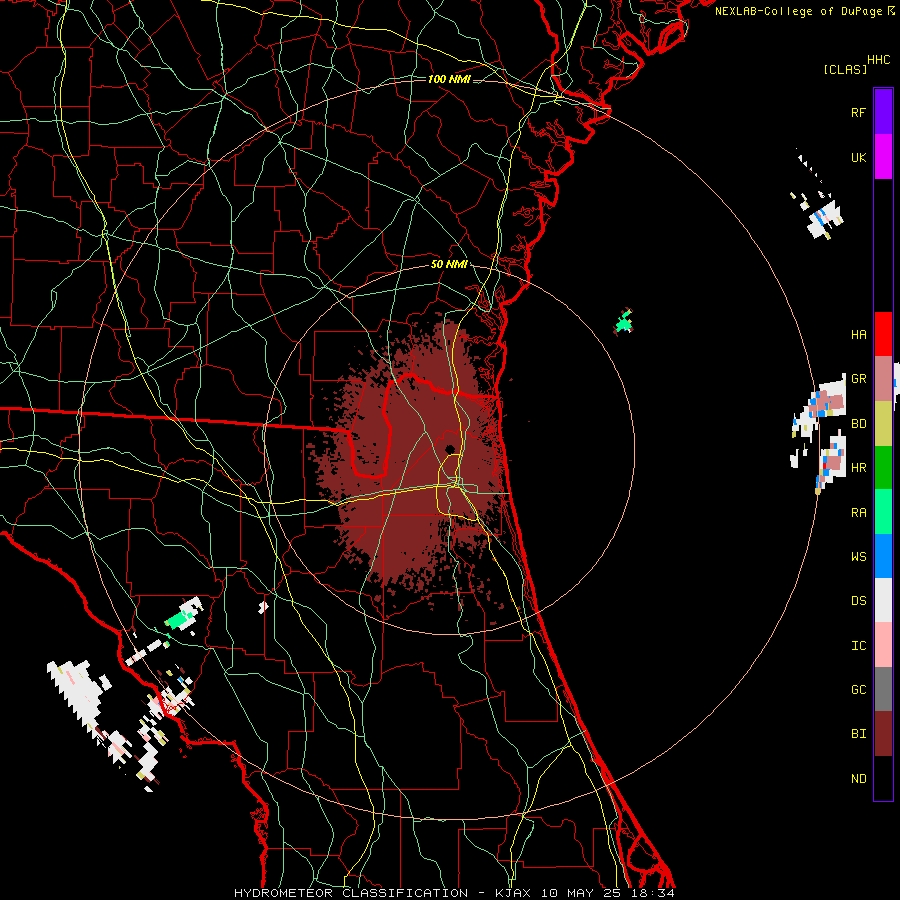Click the DS legend label
The width and height of the screenshot is (900, 900).
pos(858,600)
